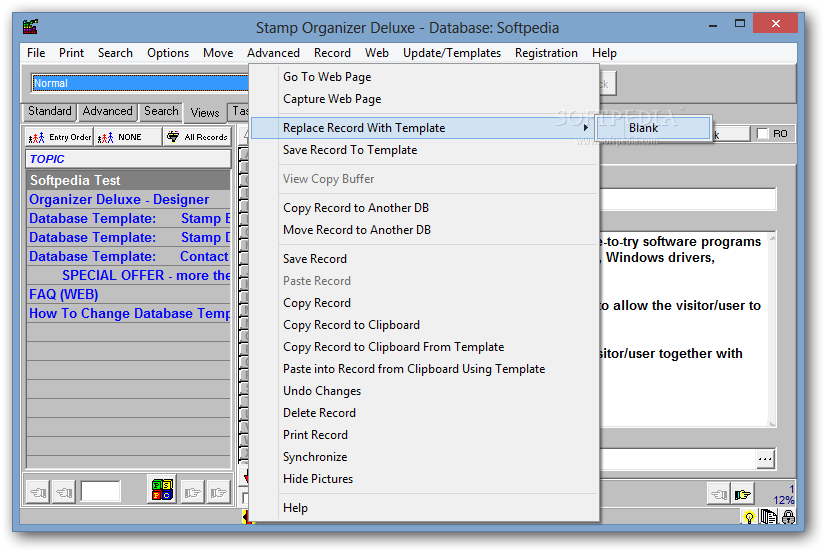Click the last-record hand arrow in the left panel
Viewport: 825px width, 552px height.
[x=219, y=493]
